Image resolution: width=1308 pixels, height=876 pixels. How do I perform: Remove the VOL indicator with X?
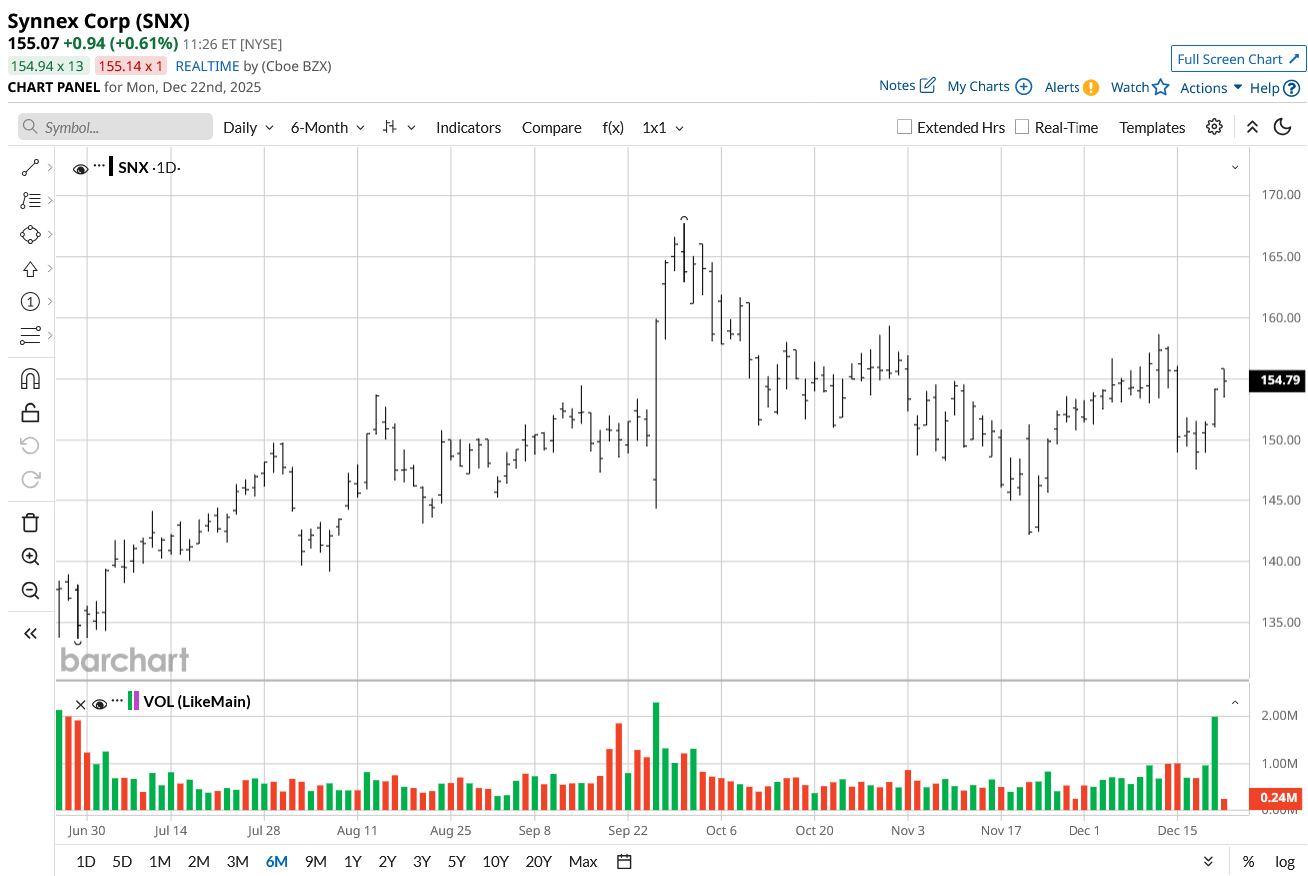point(80,704)
